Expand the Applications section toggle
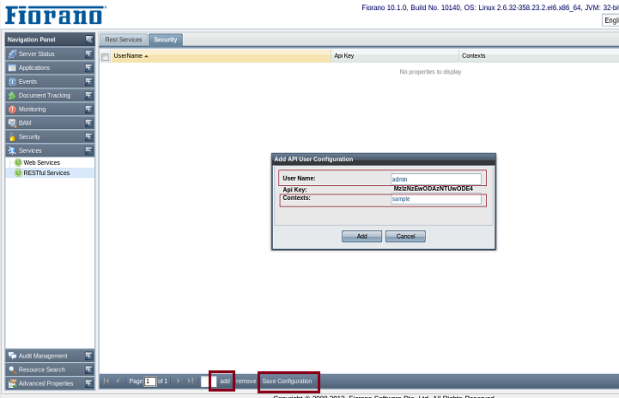619x398 pixels. point(89,68)
